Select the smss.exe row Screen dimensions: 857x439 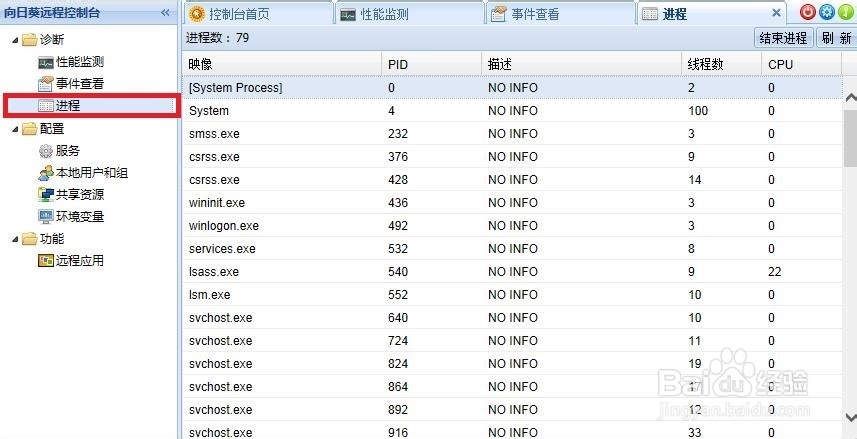tap(512, 134)
